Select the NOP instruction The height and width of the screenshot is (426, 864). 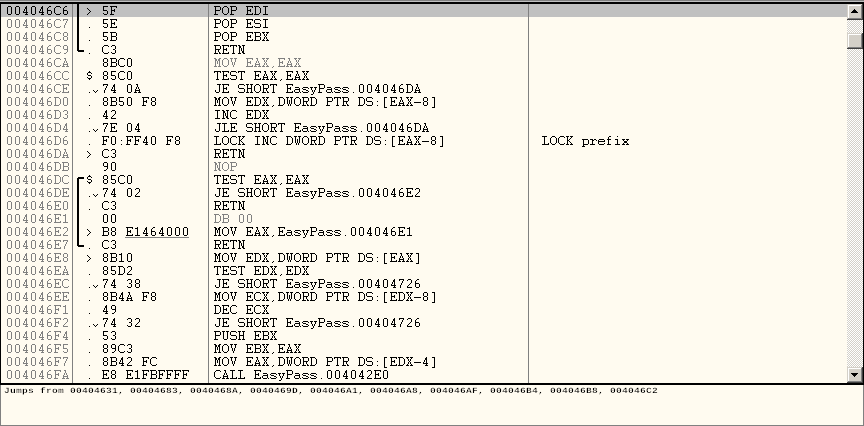tap(225, 167)
